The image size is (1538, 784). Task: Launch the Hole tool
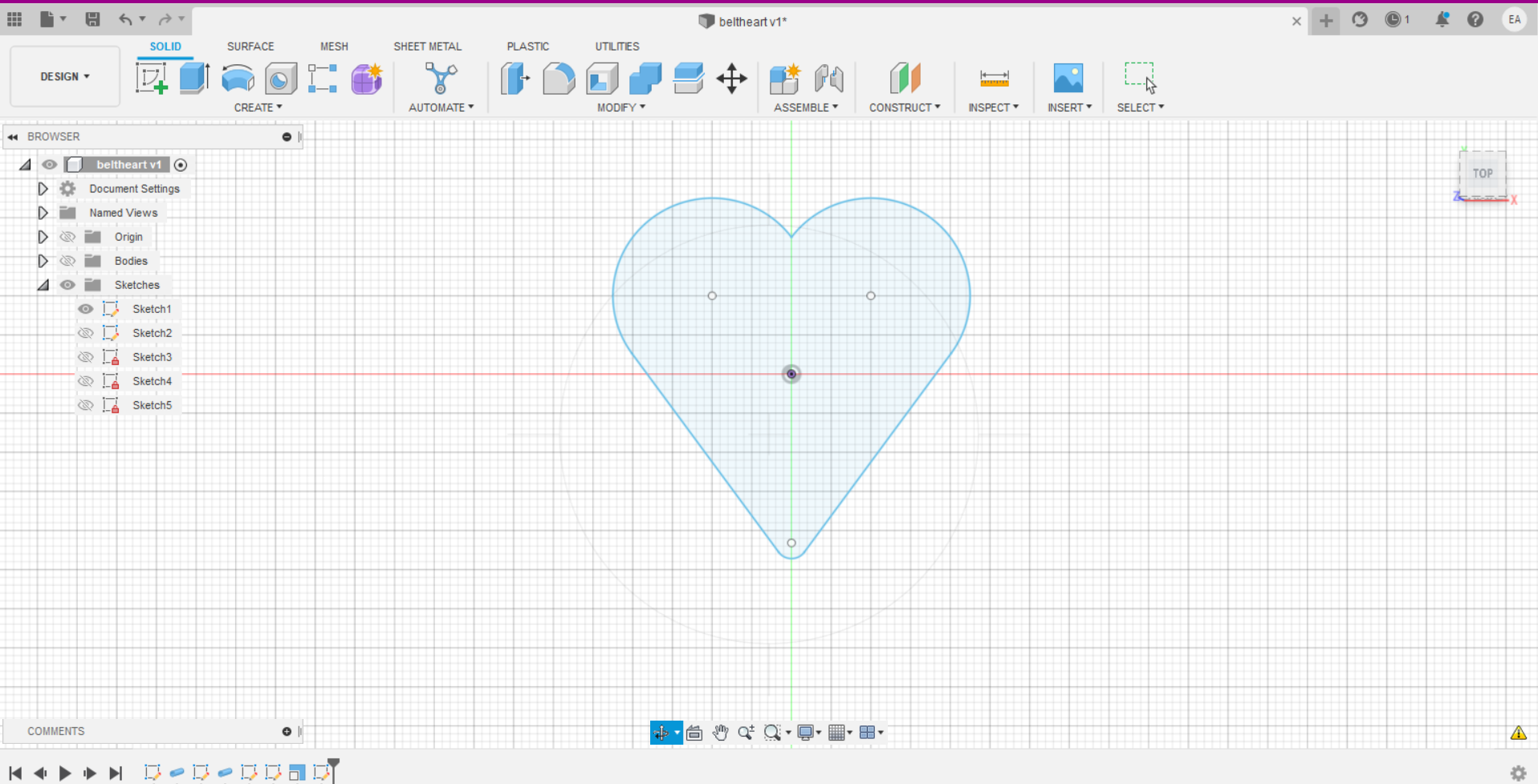pyautogui.click(x=280, y=78)
